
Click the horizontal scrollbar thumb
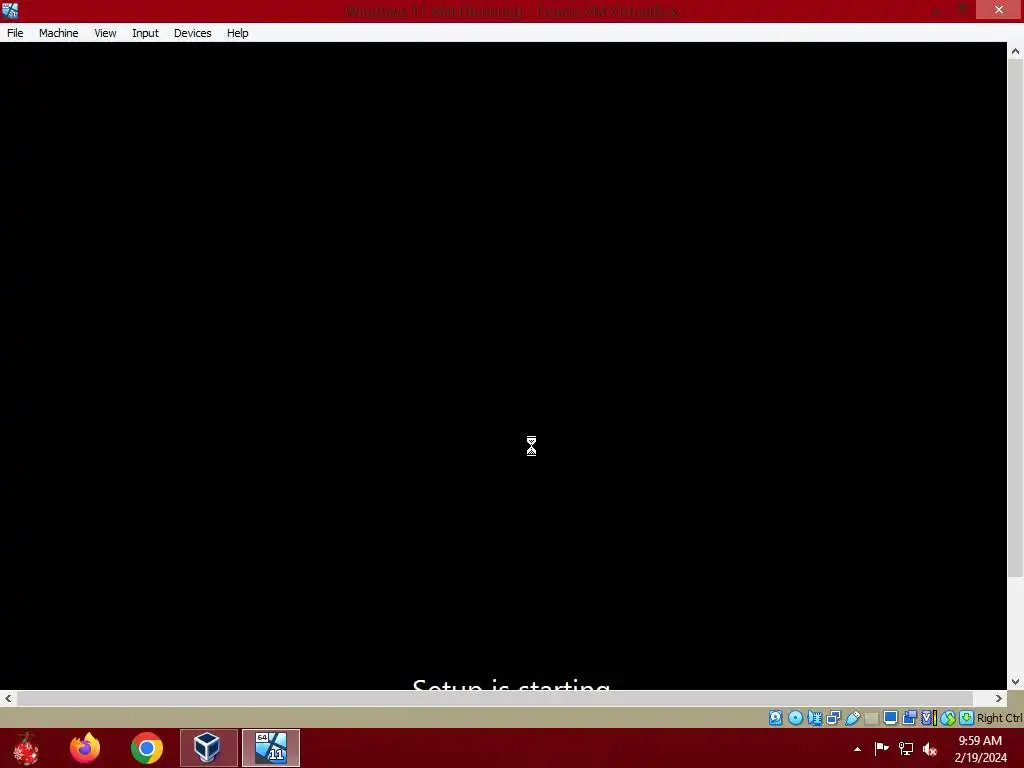pos(494,698)
